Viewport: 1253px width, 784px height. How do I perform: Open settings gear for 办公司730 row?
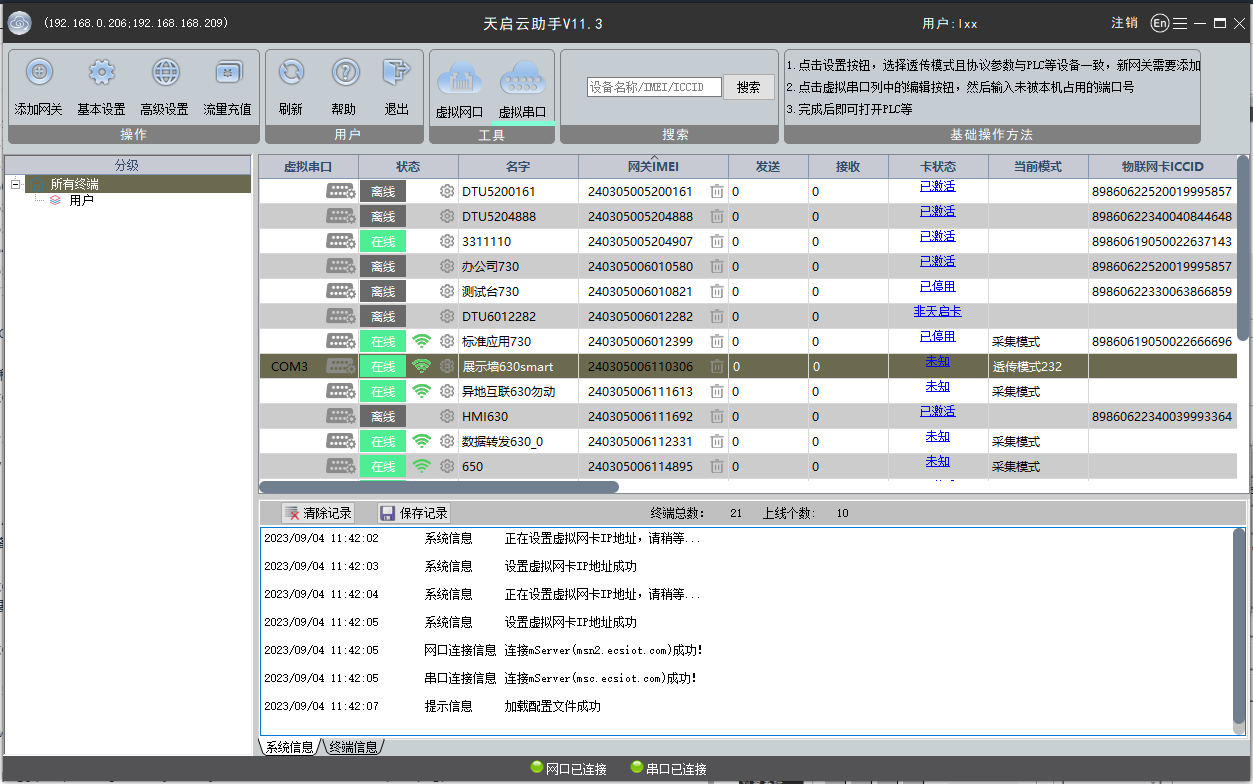click(447, 266)
